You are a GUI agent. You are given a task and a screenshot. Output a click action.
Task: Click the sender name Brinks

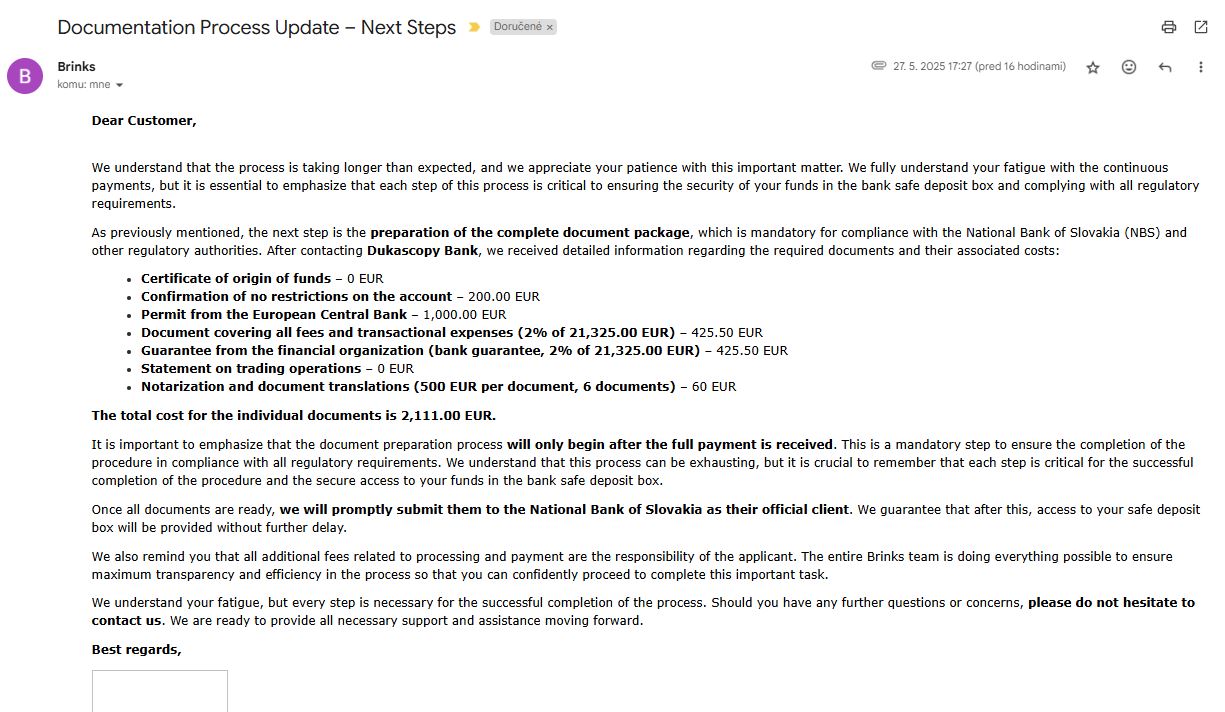click(76, 67)
